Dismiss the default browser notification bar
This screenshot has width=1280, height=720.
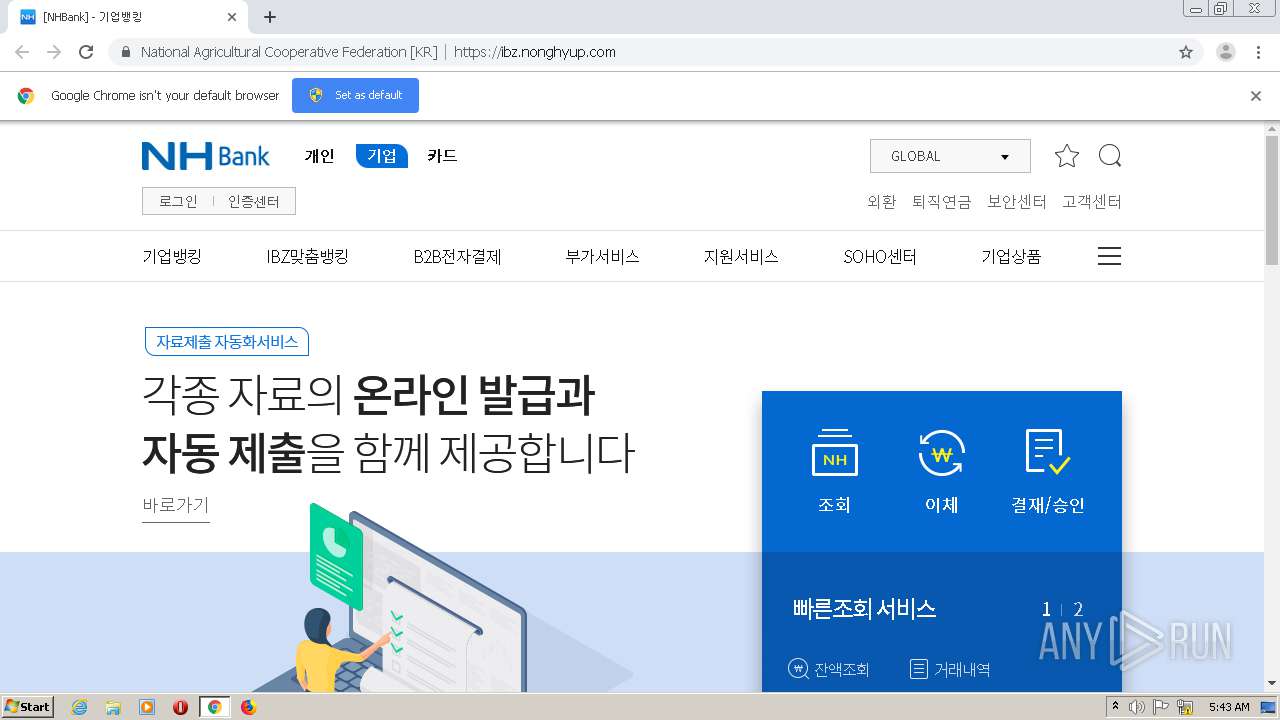[x=1256, y=96]
